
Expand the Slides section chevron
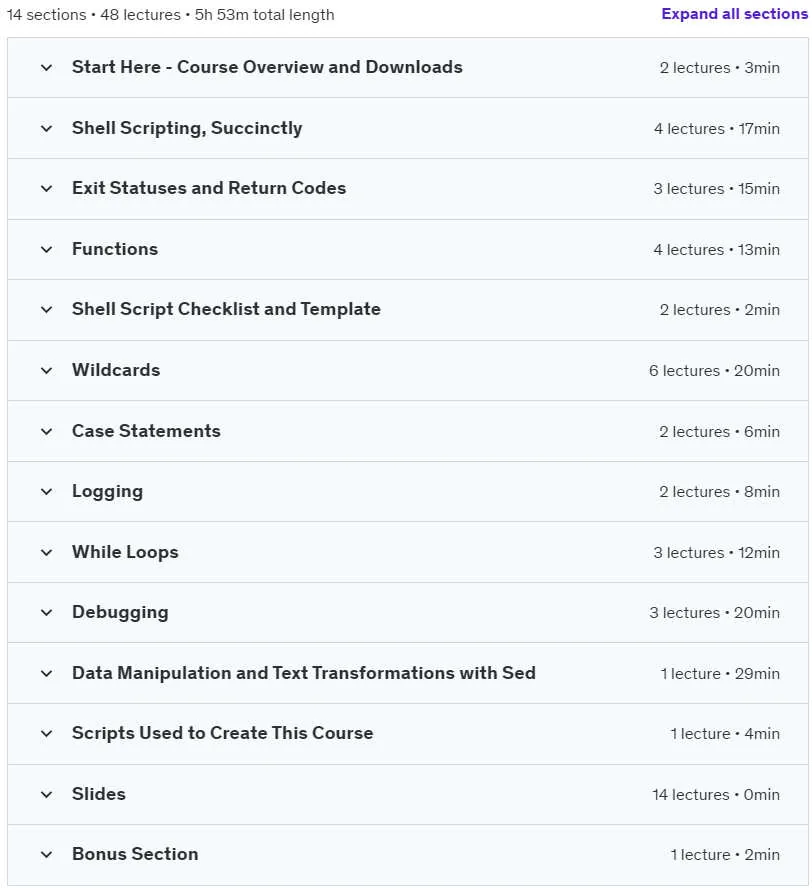pos(46,794)
